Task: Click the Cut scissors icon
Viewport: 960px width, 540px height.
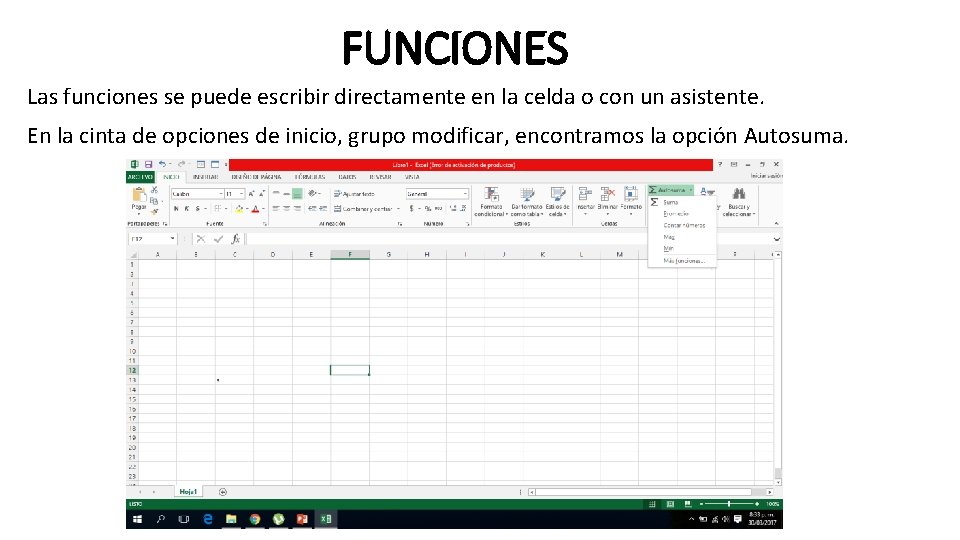Action: [154, 190]
